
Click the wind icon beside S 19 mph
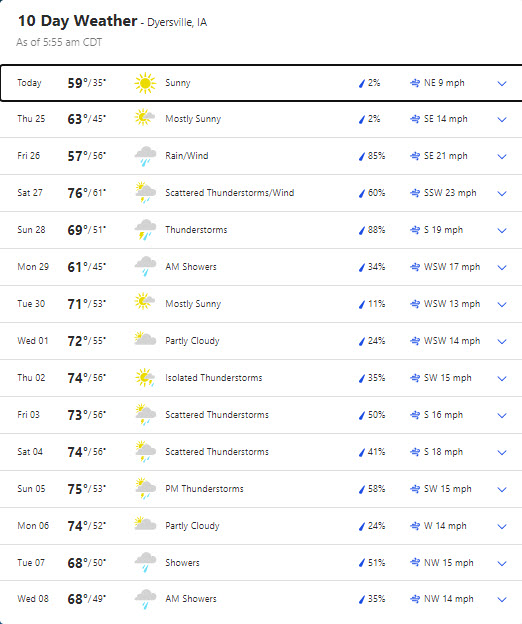[x=415, y=230]
